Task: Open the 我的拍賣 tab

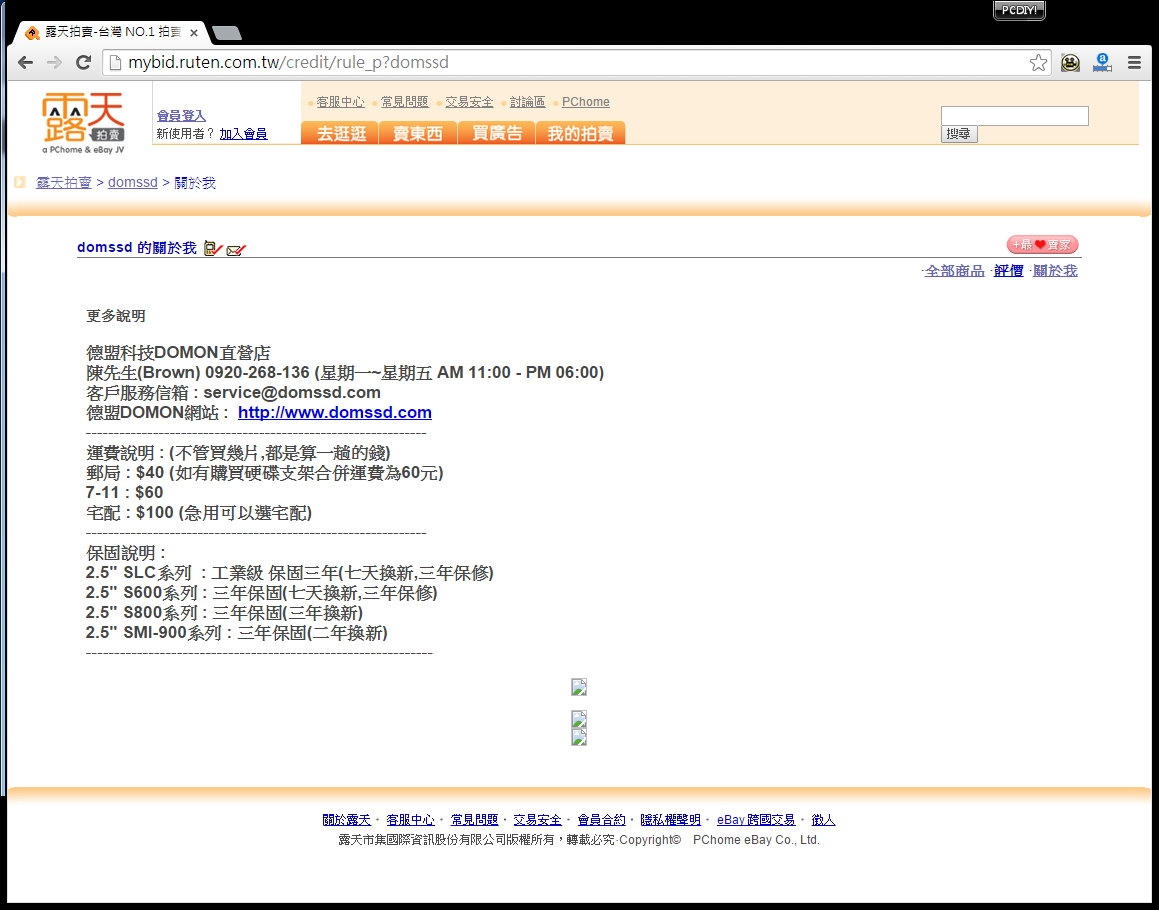Action: 580,133
